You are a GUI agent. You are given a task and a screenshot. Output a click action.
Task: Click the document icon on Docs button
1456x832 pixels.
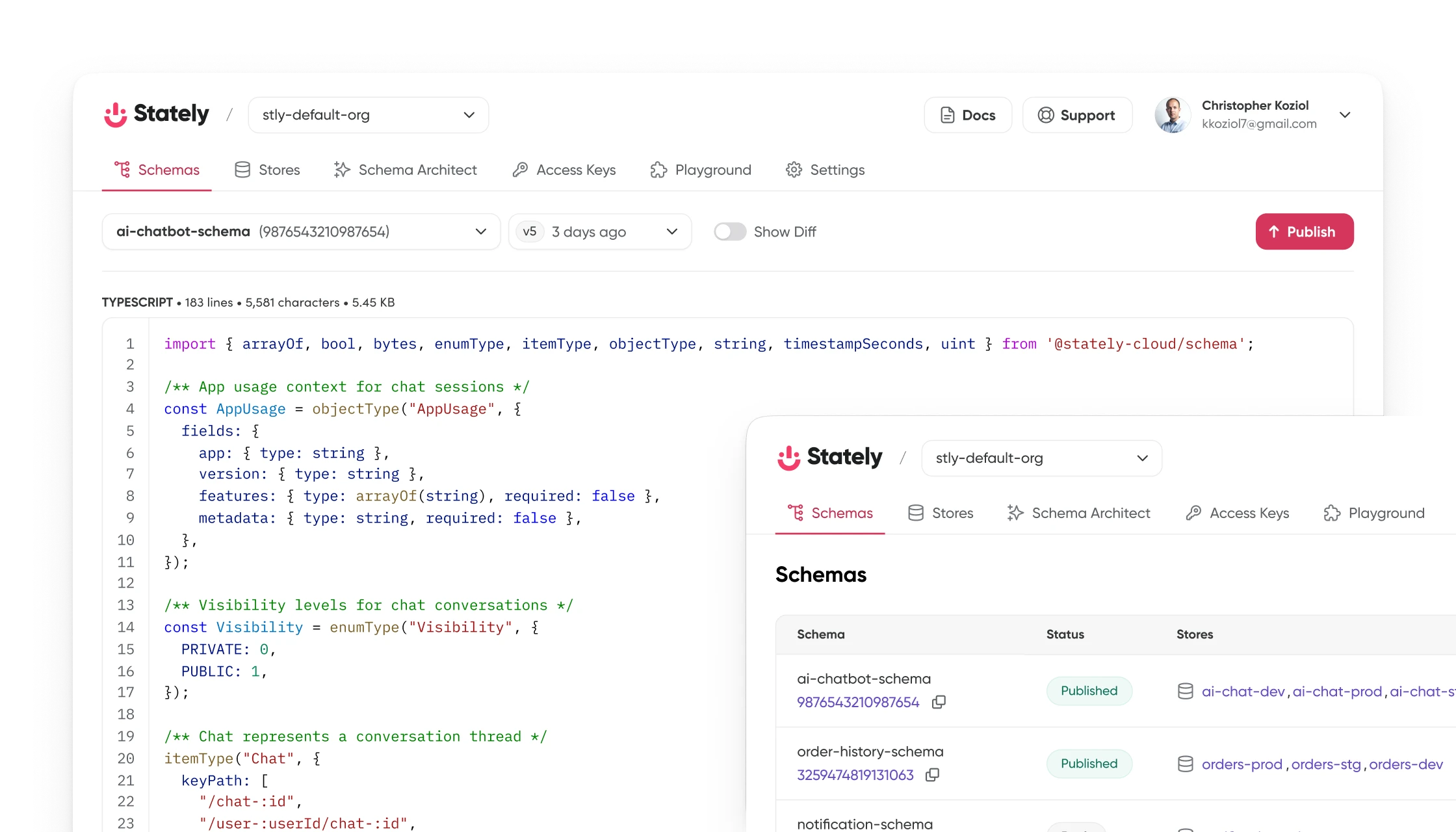(x=948, y=115)
